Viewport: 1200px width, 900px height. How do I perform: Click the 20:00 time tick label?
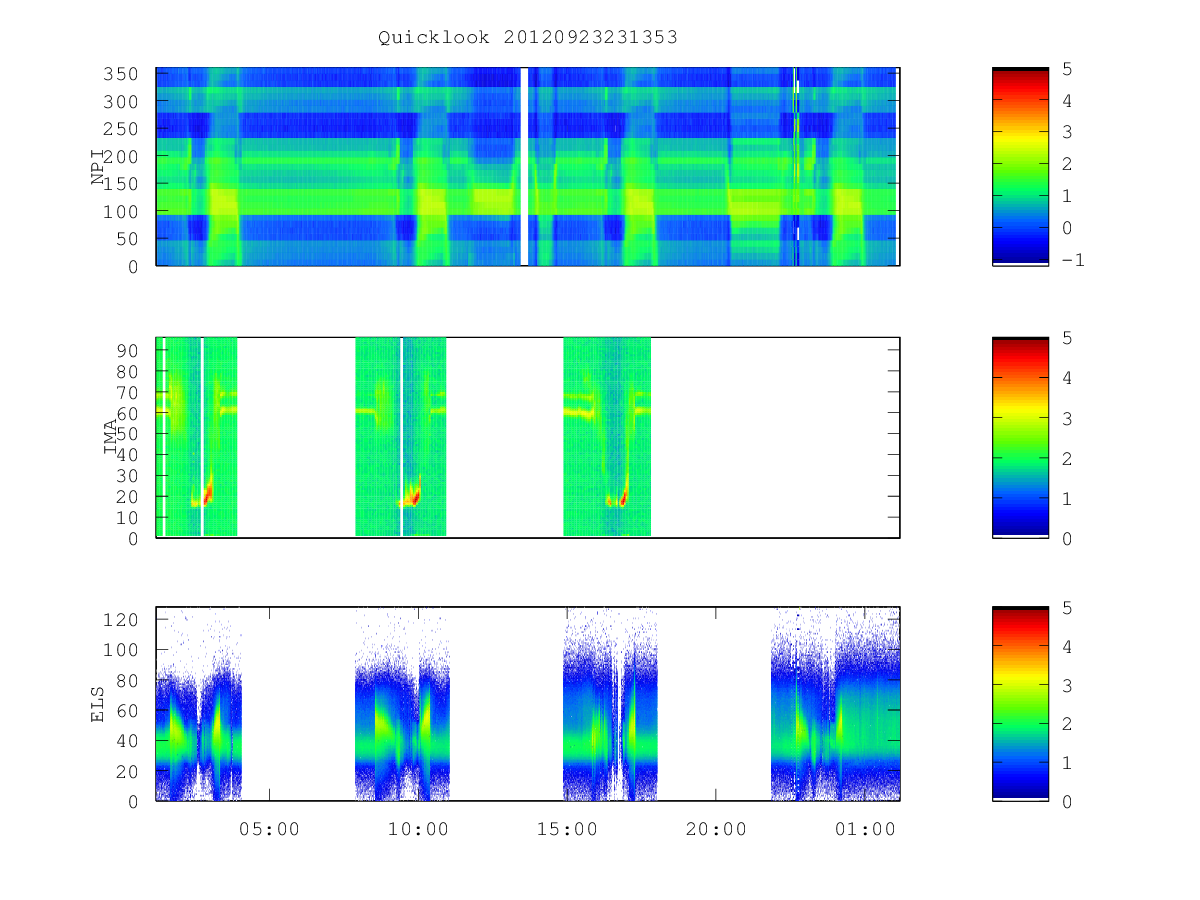(716, 829)
